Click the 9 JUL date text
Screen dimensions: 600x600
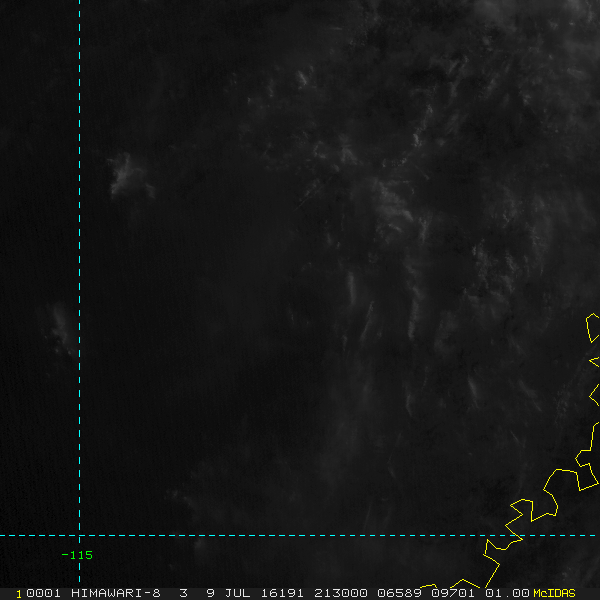click(228, 593)
